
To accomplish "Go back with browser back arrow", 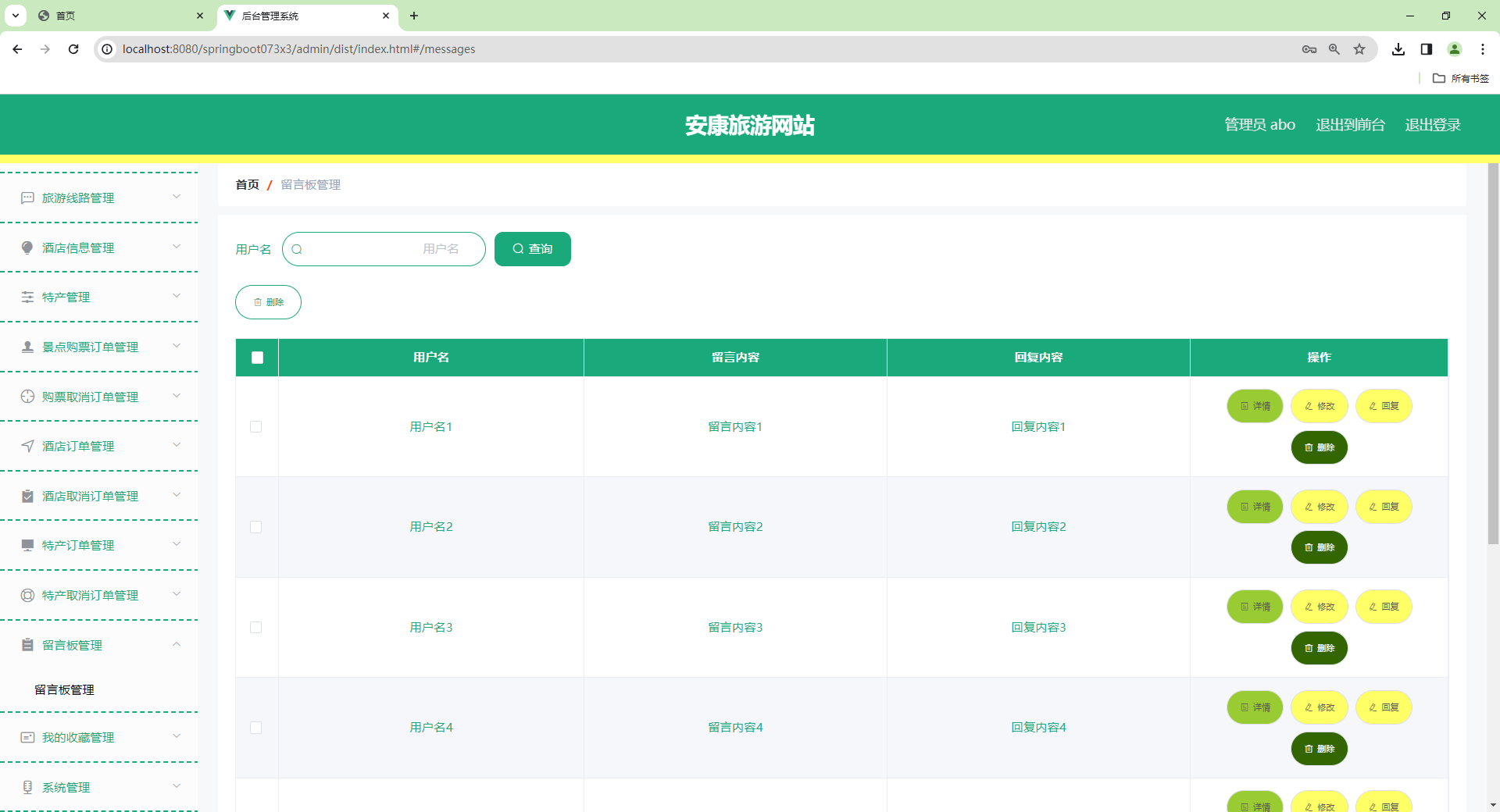I will 17,49.
